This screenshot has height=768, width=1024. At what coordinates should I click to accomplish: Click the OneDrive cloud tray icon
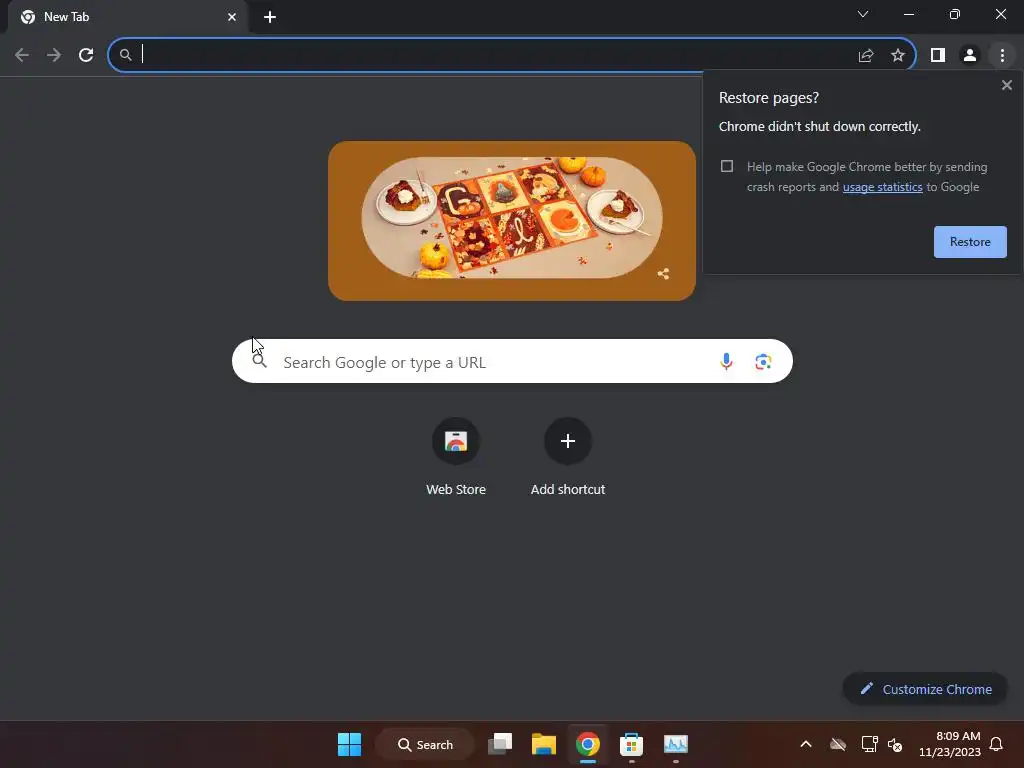click(838, 744)
